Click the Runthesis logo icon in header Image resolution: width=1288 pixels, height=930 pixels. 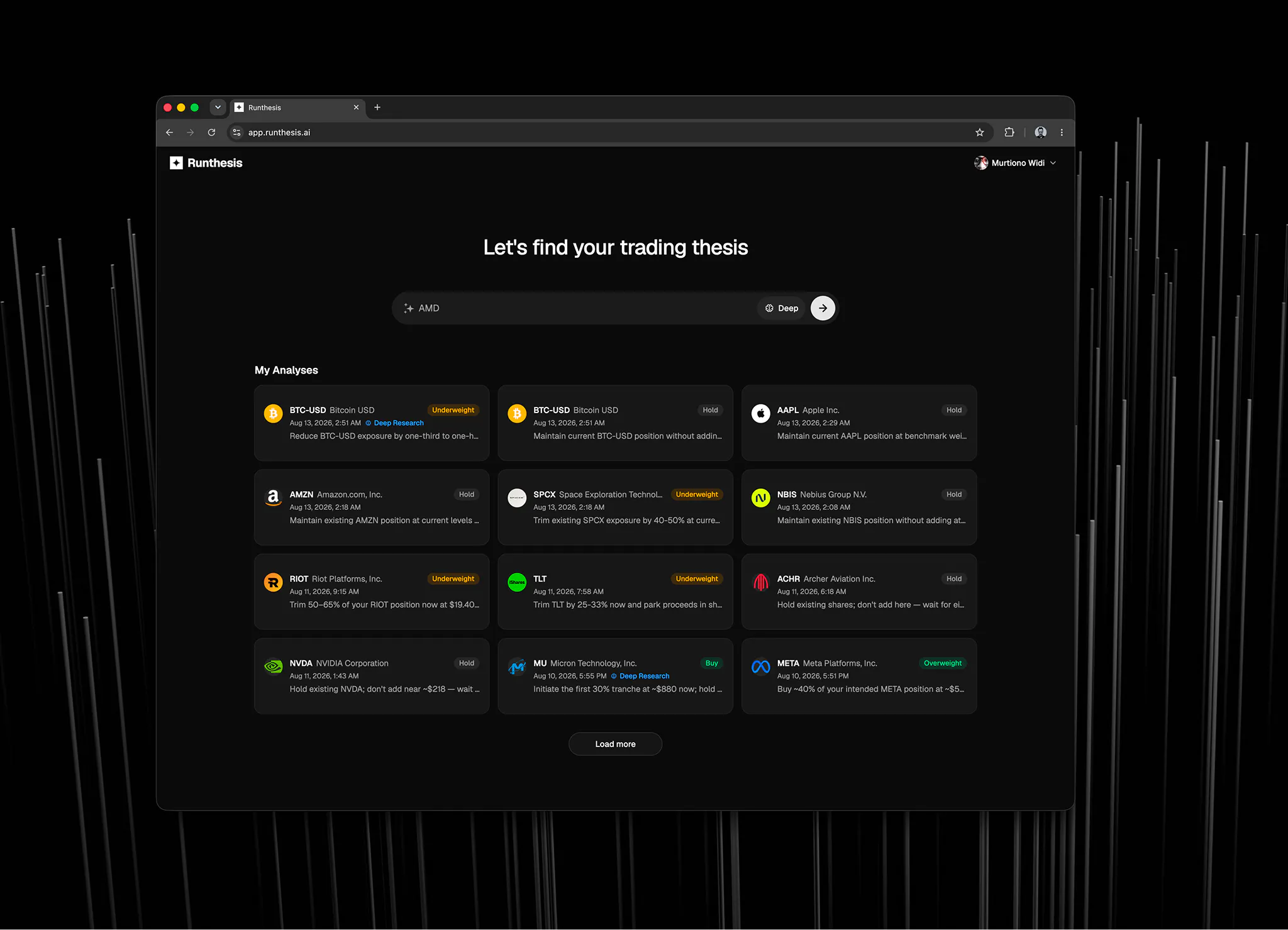(176, 163)
